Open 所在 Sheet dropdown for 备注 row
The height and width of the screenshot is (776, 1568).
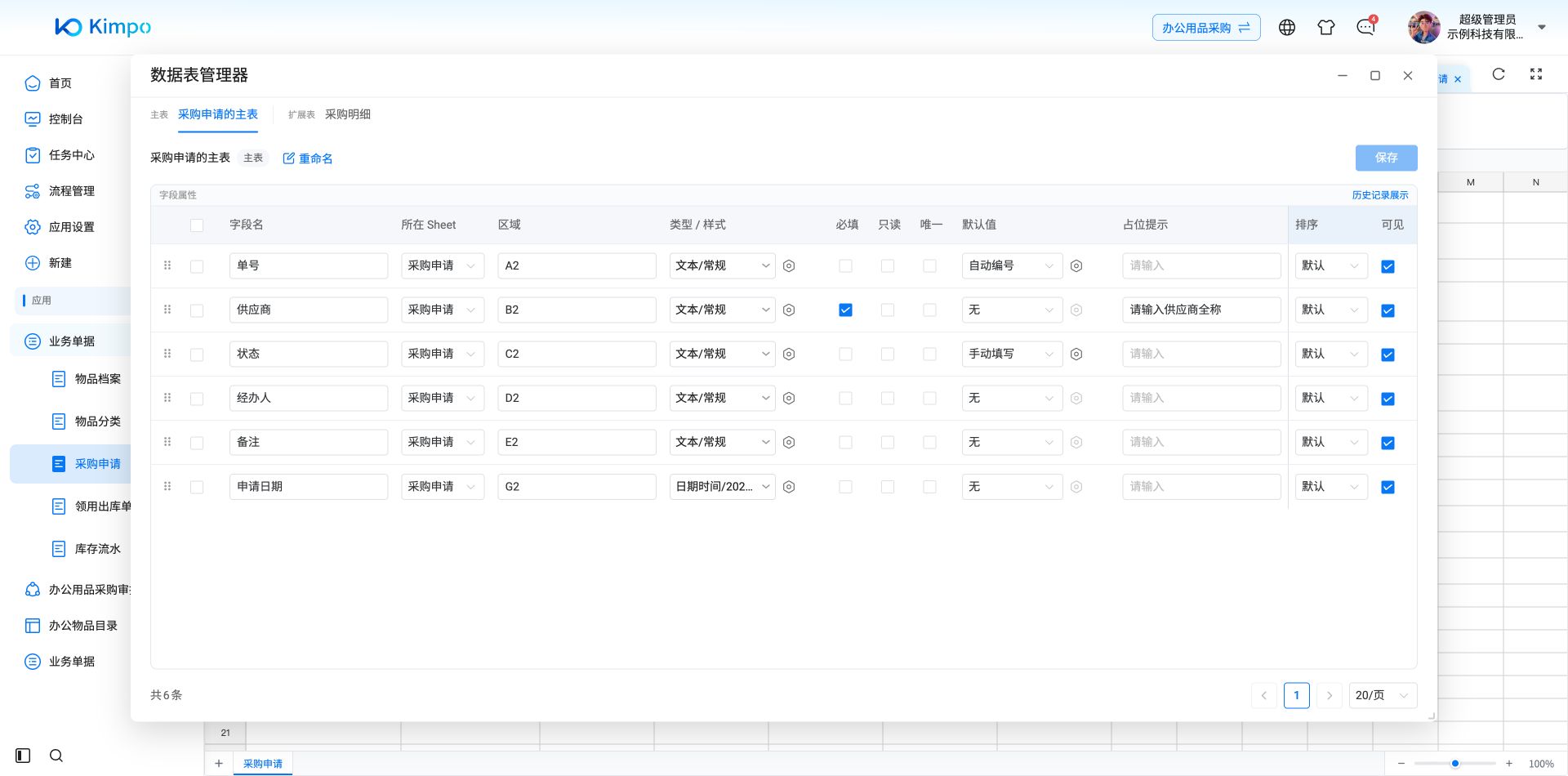click(x=443, y=443)
